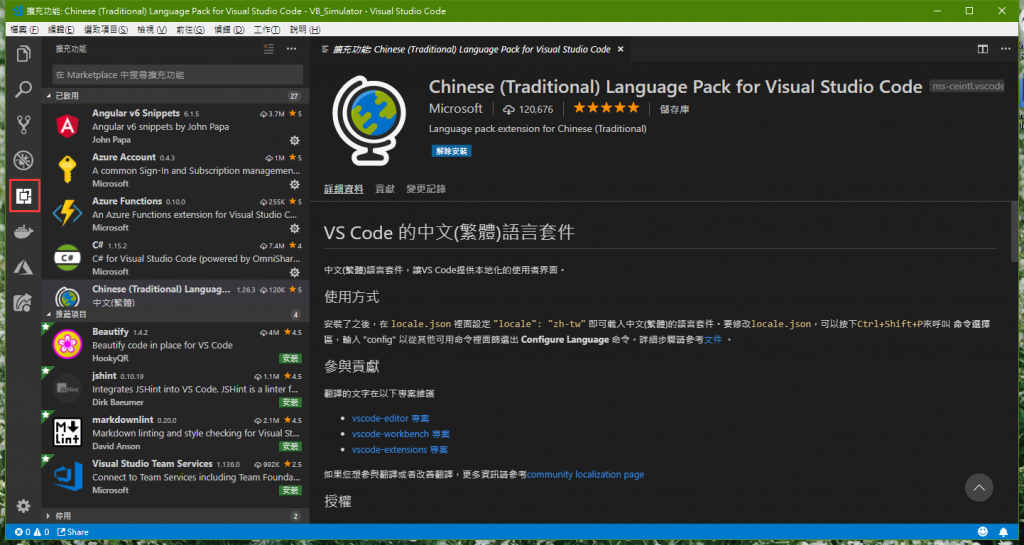This screenshot has width=1024, height=545.
Task: Click the gear icon for Azure Functions
Action: [295, 228]
